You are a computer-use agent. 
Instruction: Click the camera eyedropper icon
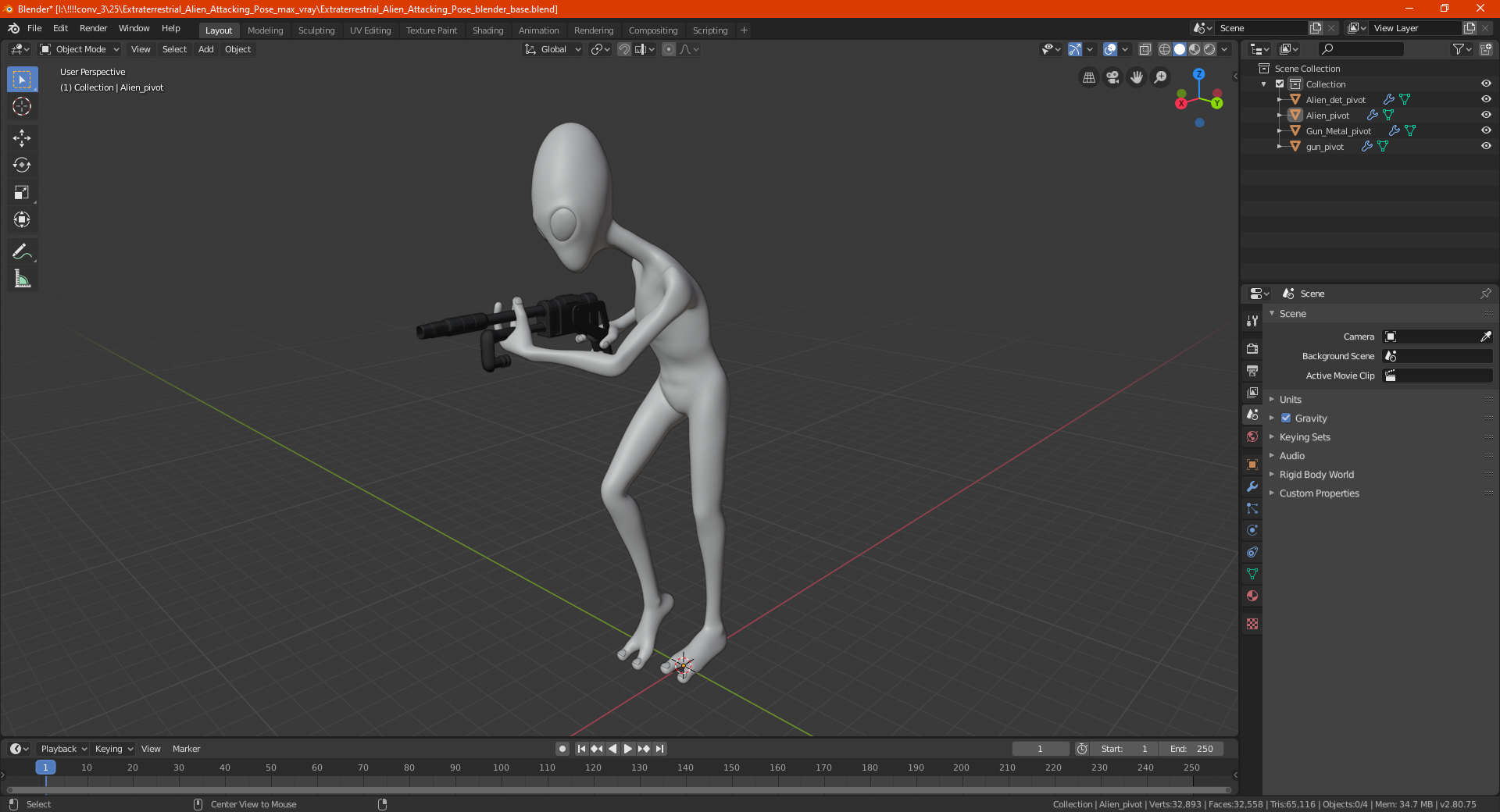coord(1485,337)
